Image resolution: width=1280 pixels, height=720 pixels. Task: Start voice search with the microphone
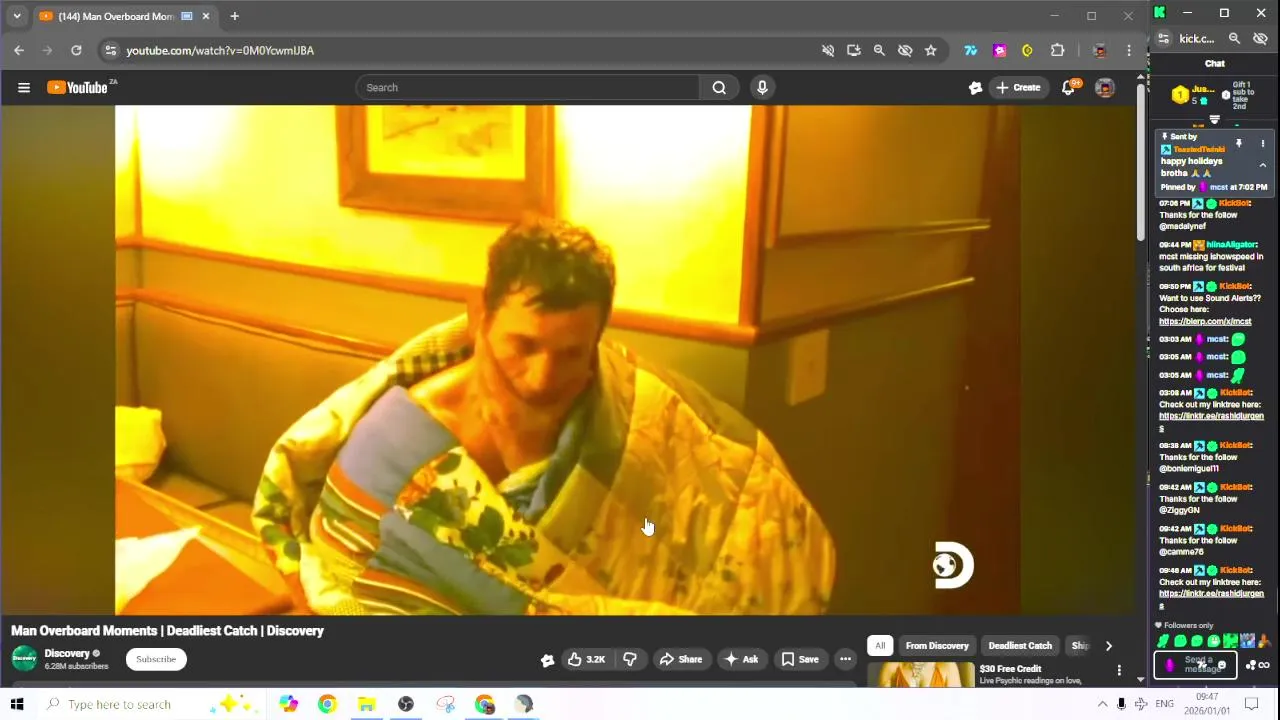(x=762, y=88)
